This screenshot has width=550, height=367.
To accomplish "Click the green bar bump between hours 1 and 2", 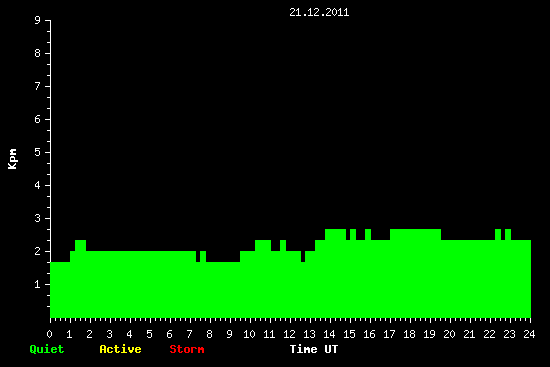I will click(x=80, y=245).
